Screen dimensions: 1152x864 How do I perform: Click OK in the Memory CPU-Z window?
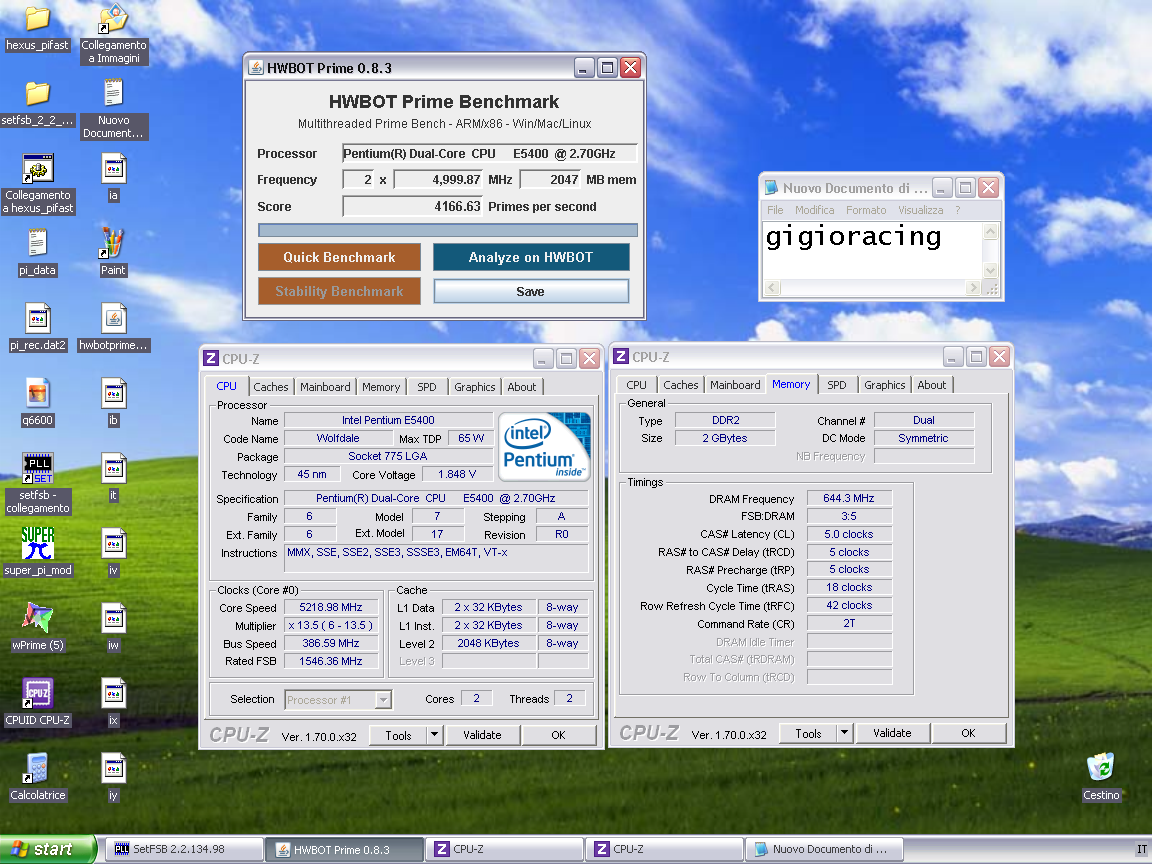tap(968, 732)
